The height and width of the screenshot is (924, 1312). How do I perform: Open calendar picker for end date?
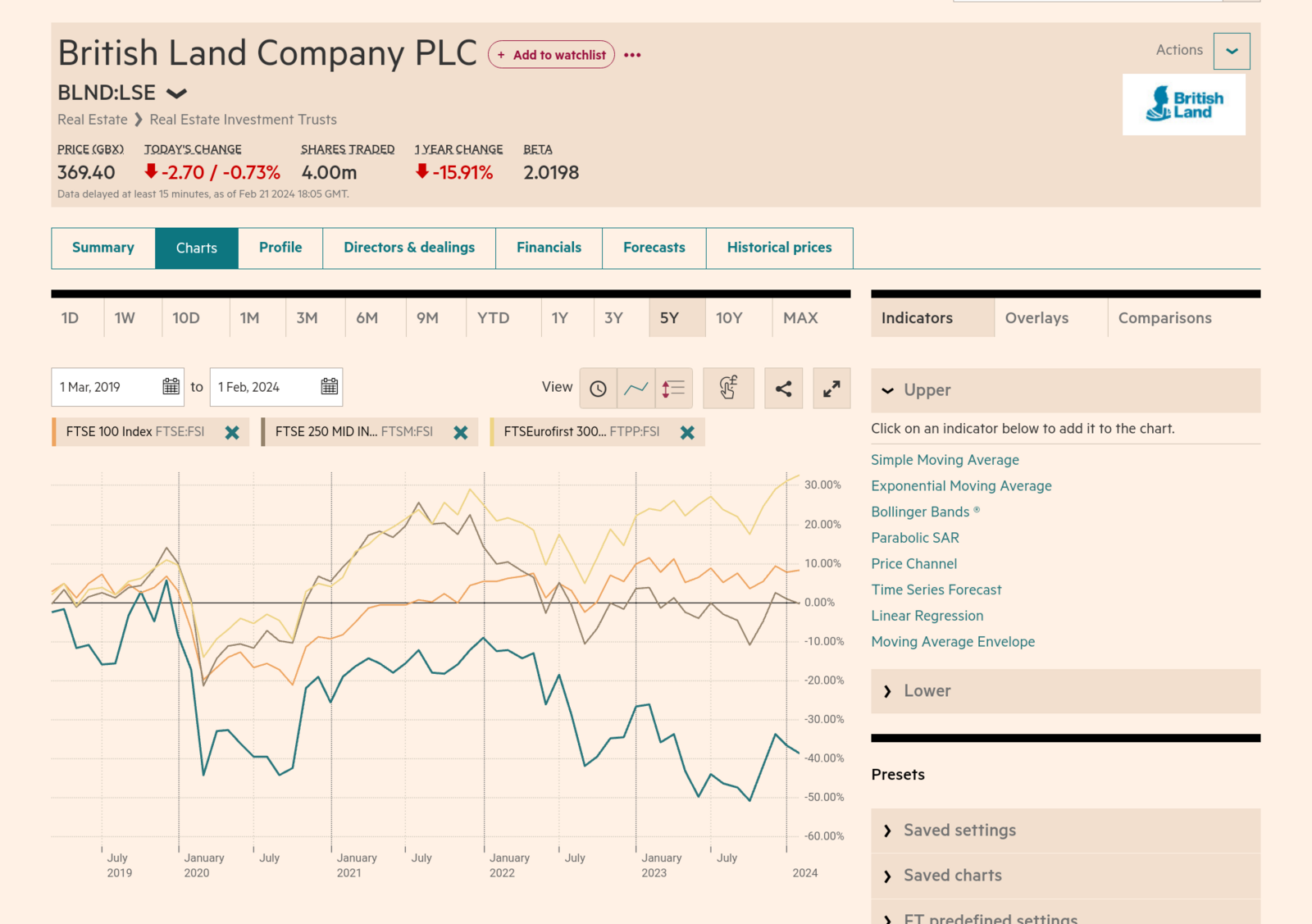click(x=328, y=386)
